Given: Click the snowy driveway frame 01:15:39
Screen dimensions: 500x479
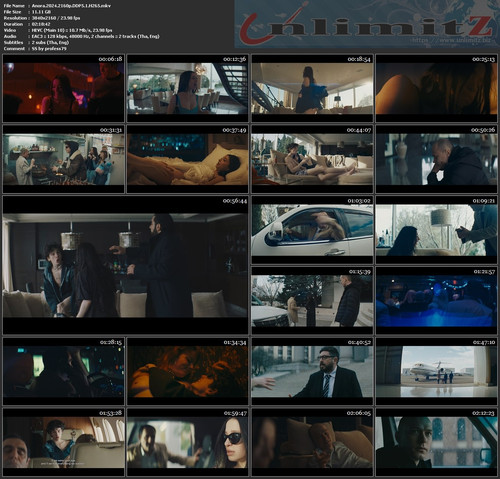Looking at the screenshot, I should click(x=312, y=301).
